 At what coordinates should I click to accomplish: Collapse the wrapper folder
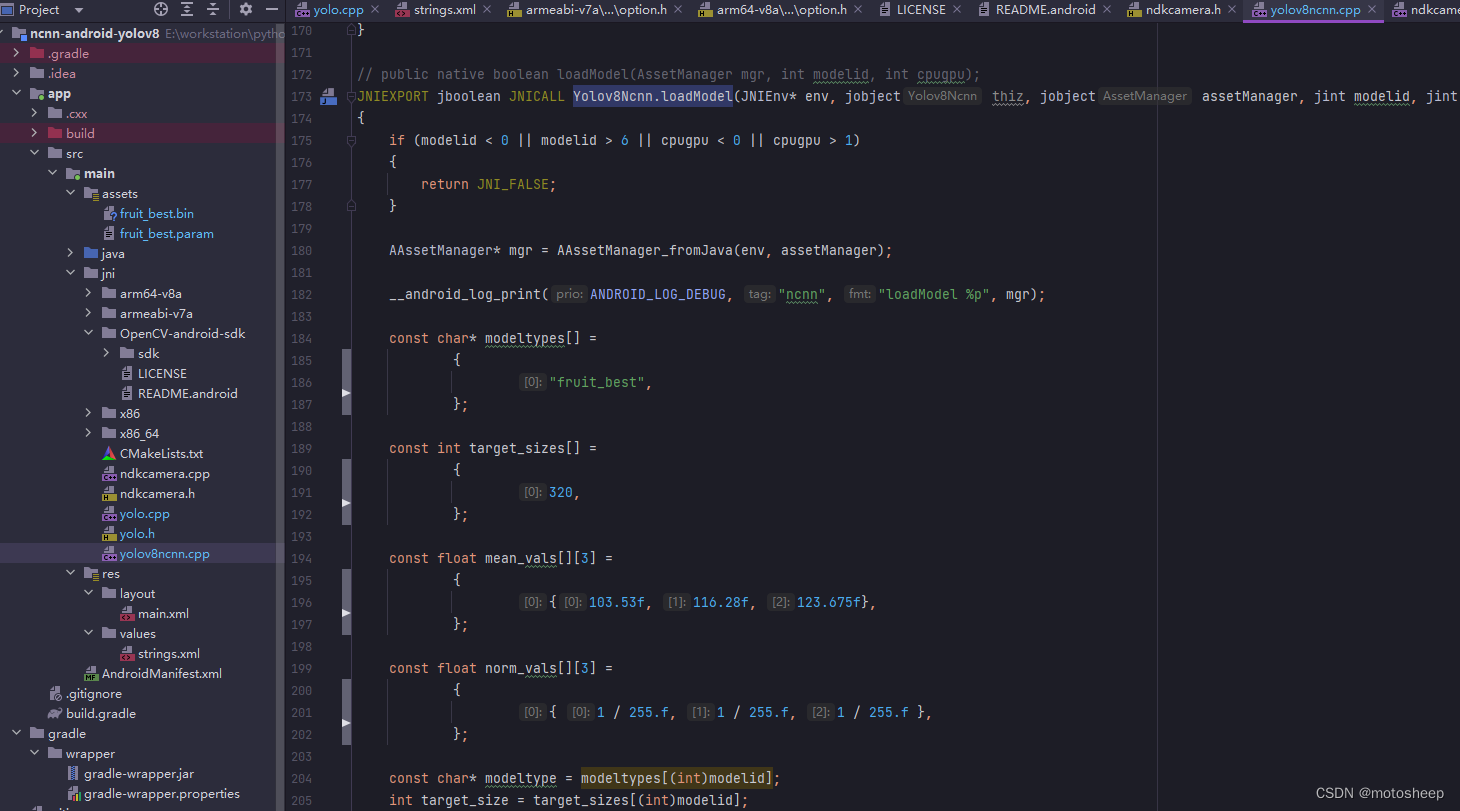click(35, 753)
